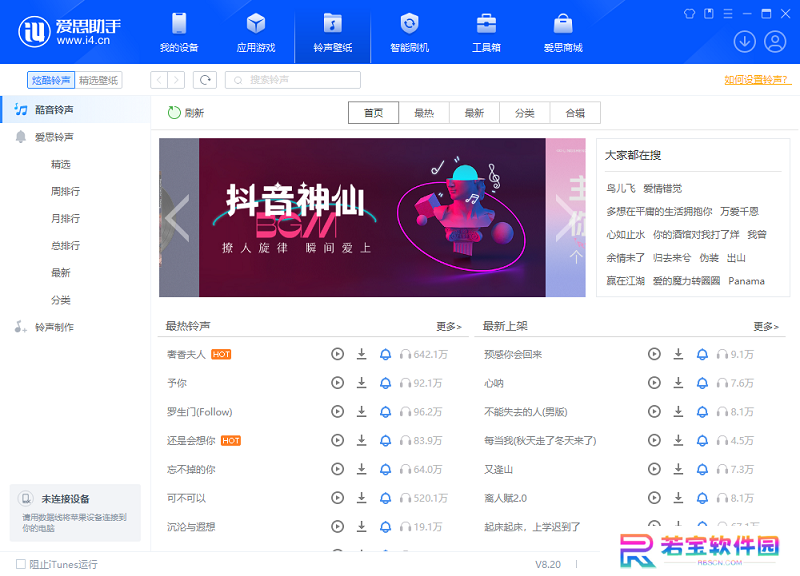
Task: Open the user account profile icon
Action: [774, 42]
